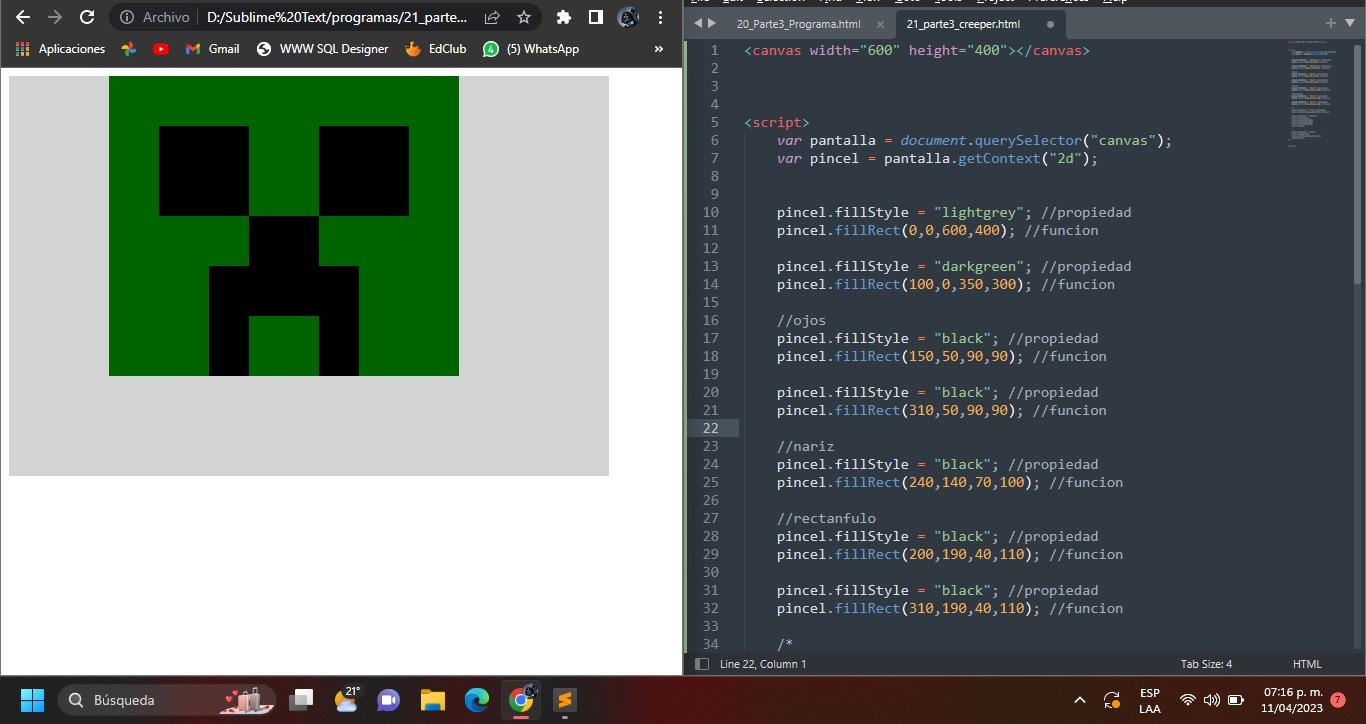Viewport: 1366px width, 724px height.
Task: Open EdClub bookmark
Action: [435, 49]
